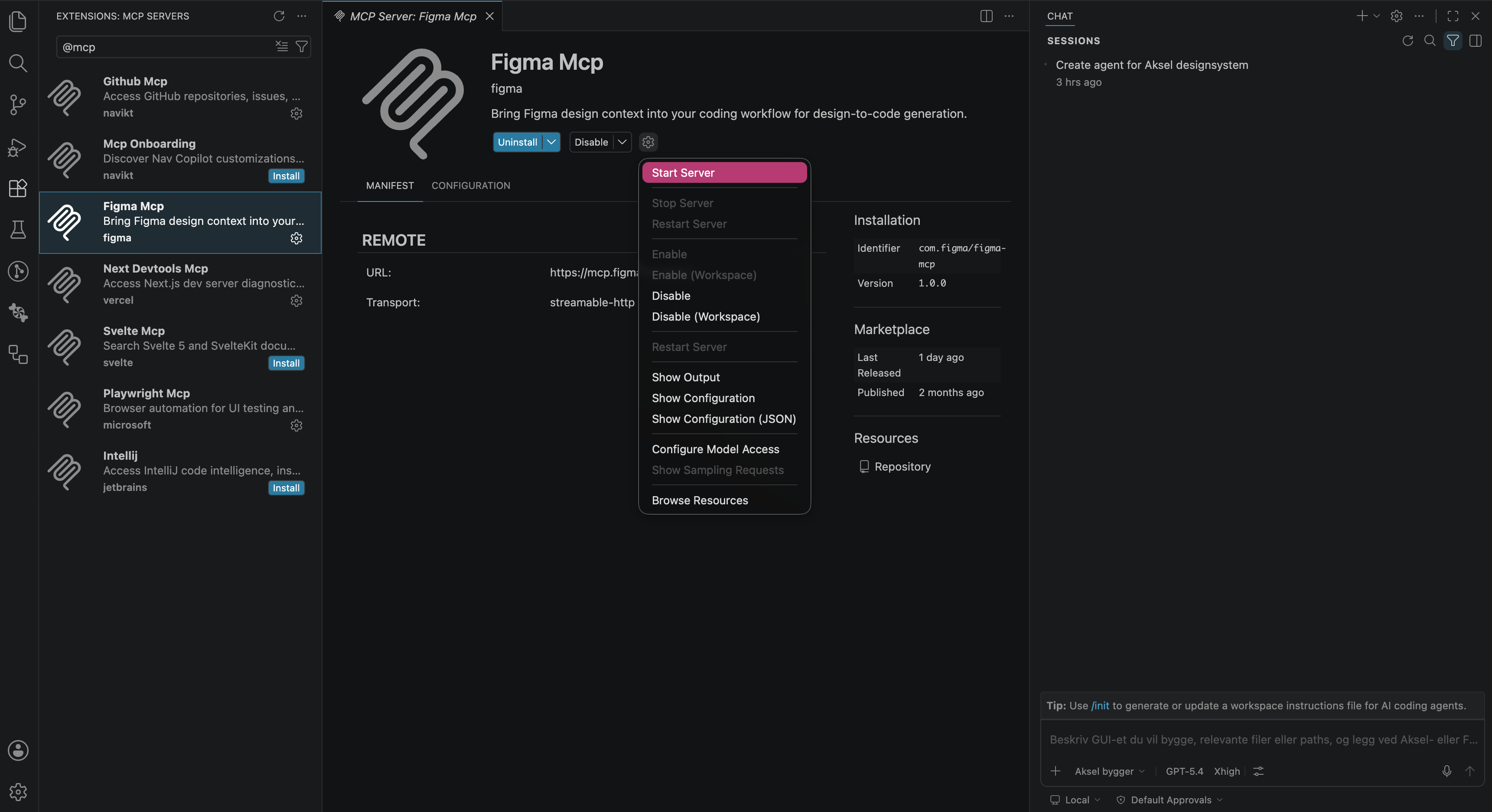The height and width of the screenshot is (812, 1492).
Task: Refresh the MCP Servers extensions list
Action: pyautogui.click(x=279, y=16)
